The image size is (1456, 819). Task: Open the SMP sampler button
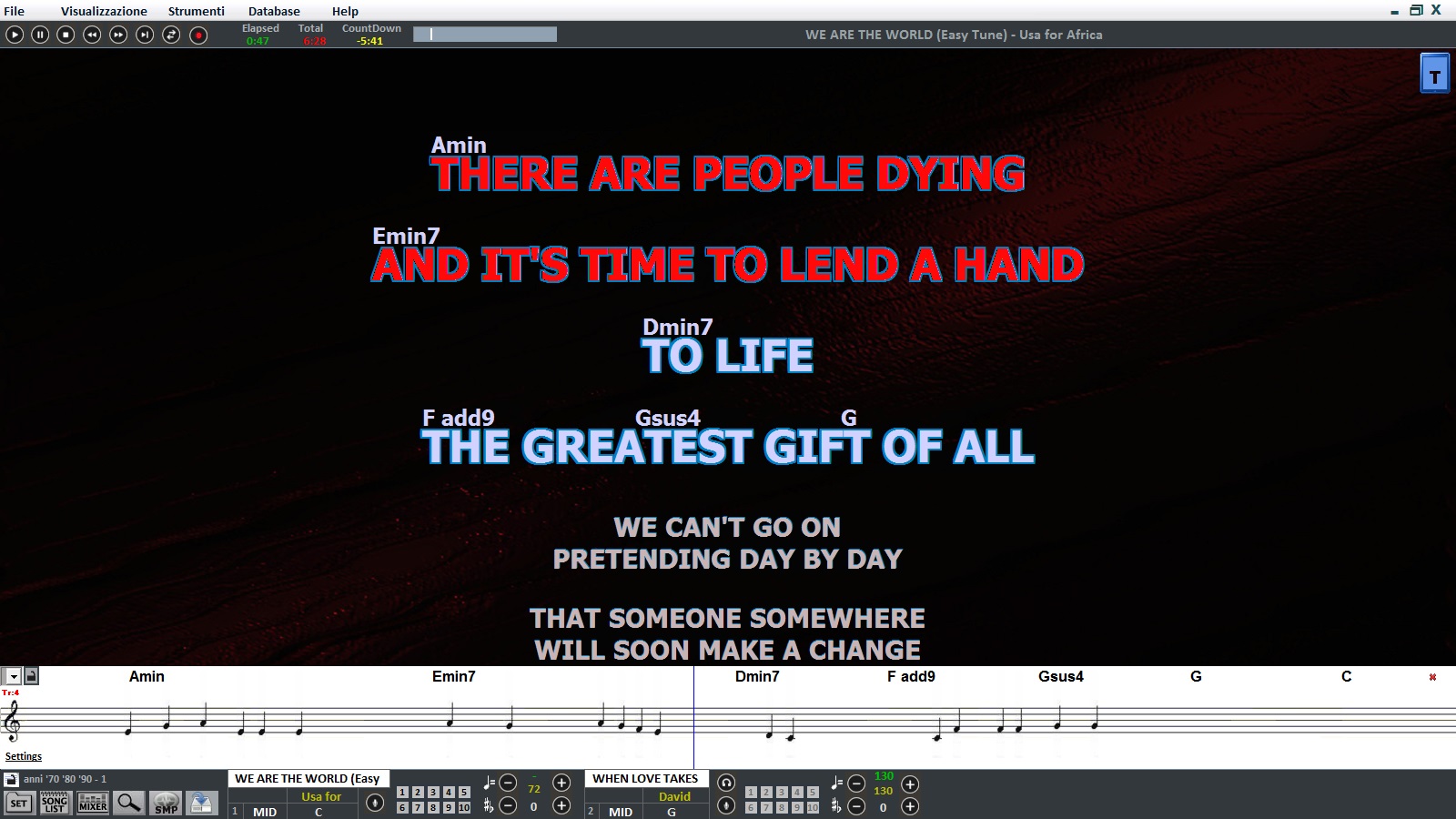(167, 803)
